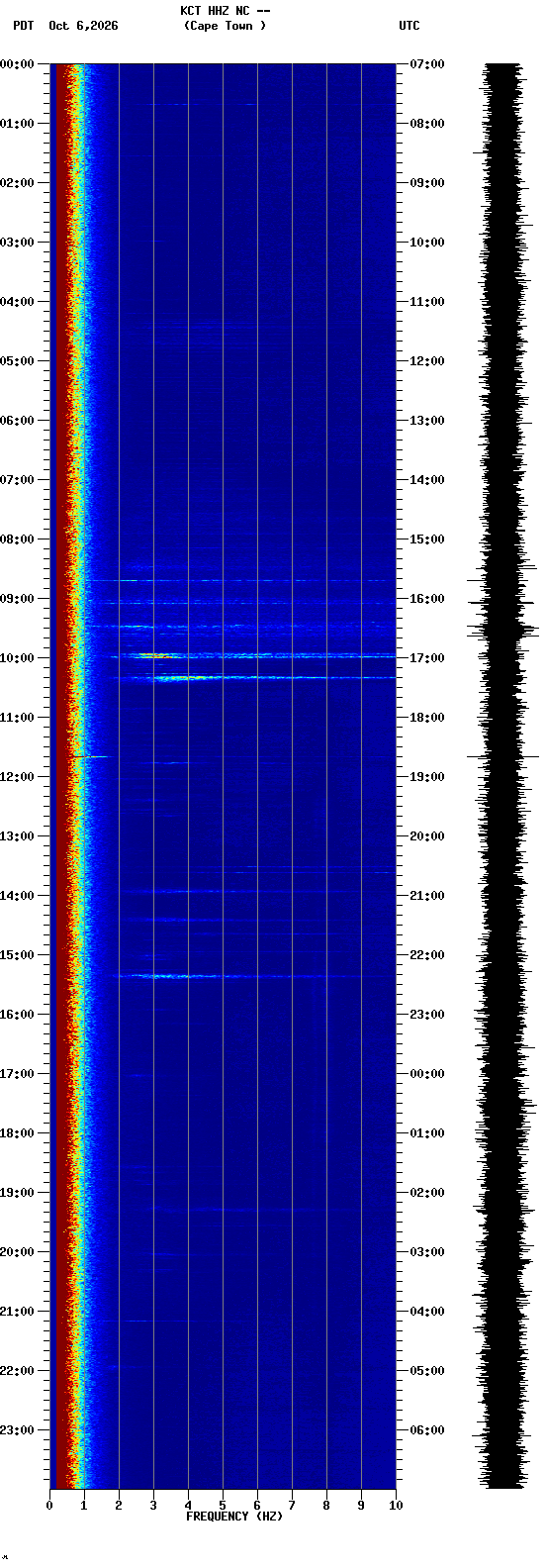Screen dimensions: 546x1568
Task: Click the UTC '09:00' time label
Action: pyautogui.click(x=427, y=183)
